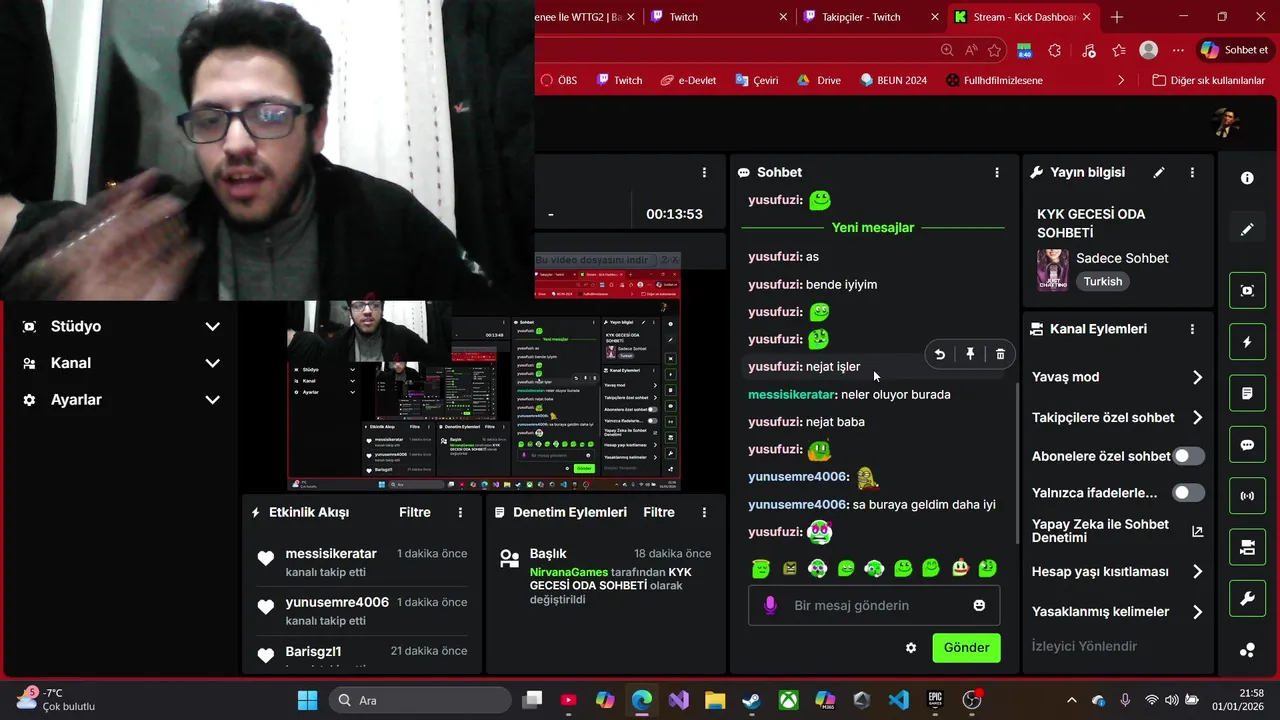Click Sohbet et Copilot button
Screen dimensions: 1280x720
point(1235,50)
